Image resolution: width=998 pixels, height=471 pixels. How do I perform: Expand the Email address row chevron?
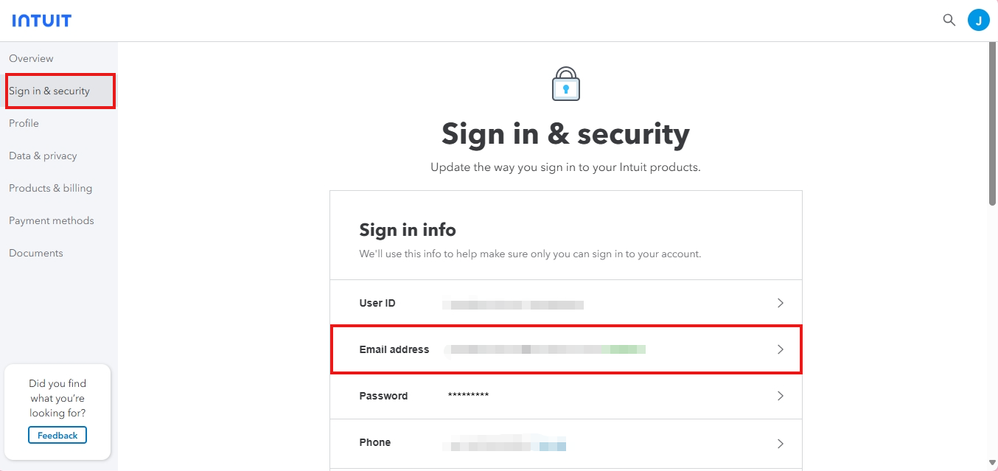coord(780,350)
